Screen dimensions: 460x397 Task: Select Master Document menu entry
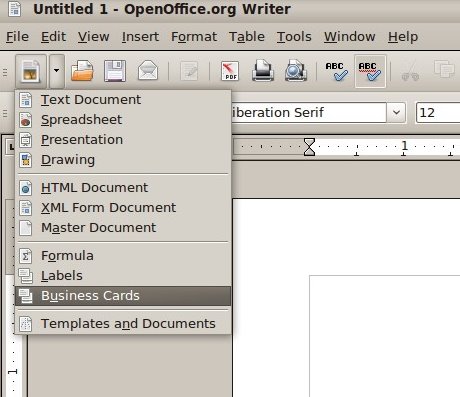pos(123,228)
